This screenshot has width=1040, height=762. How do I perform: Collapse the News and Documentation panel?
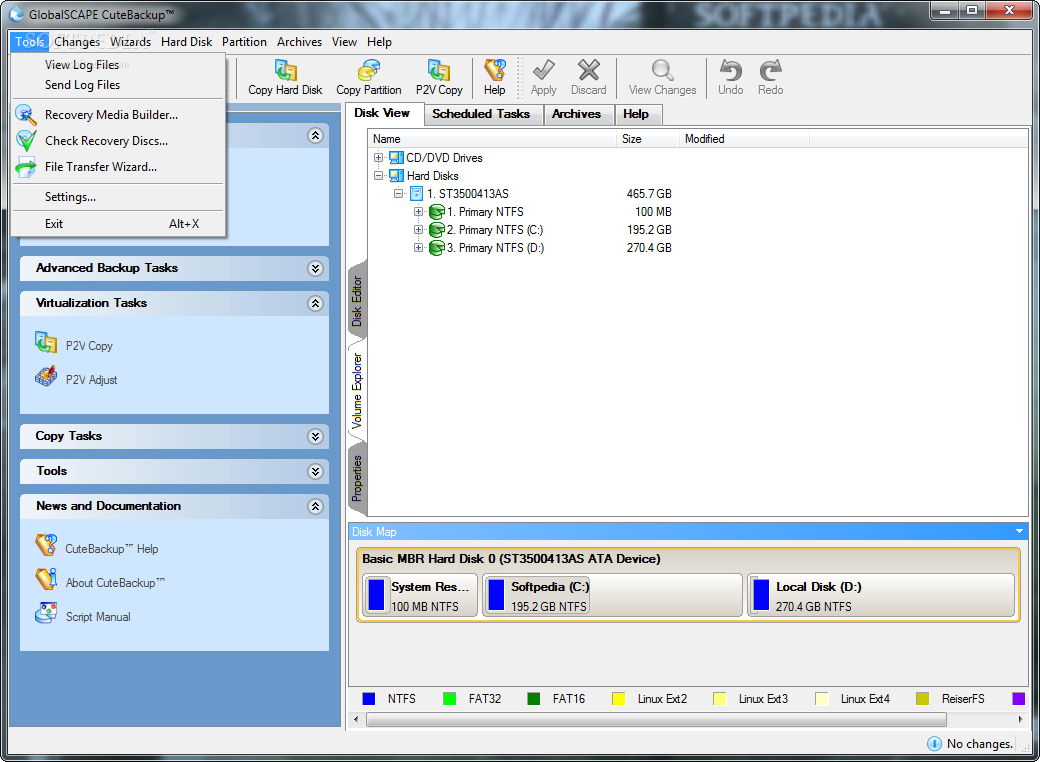point(315,506)
